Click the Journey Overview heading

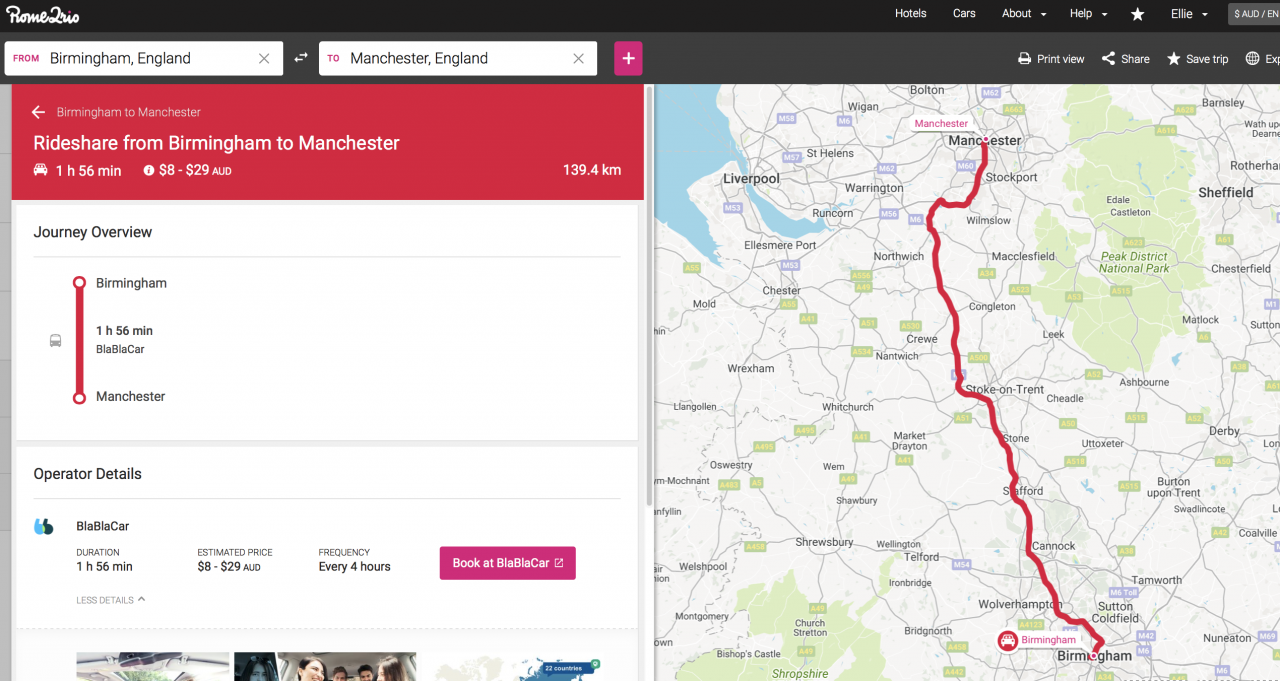(93, 232)
